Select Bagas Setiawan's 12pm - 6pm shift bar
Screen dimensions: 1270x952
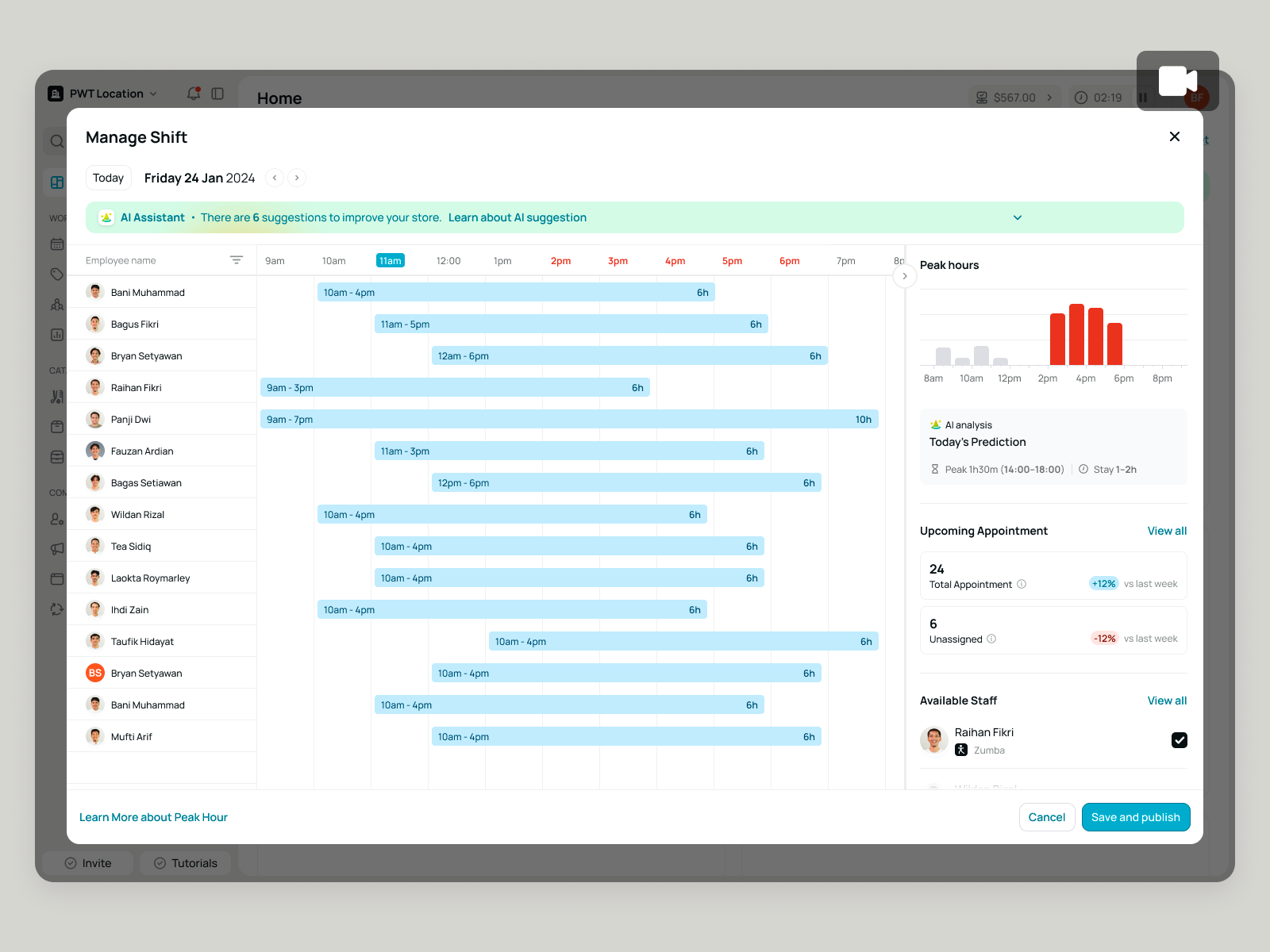click(x=626, y=482)
